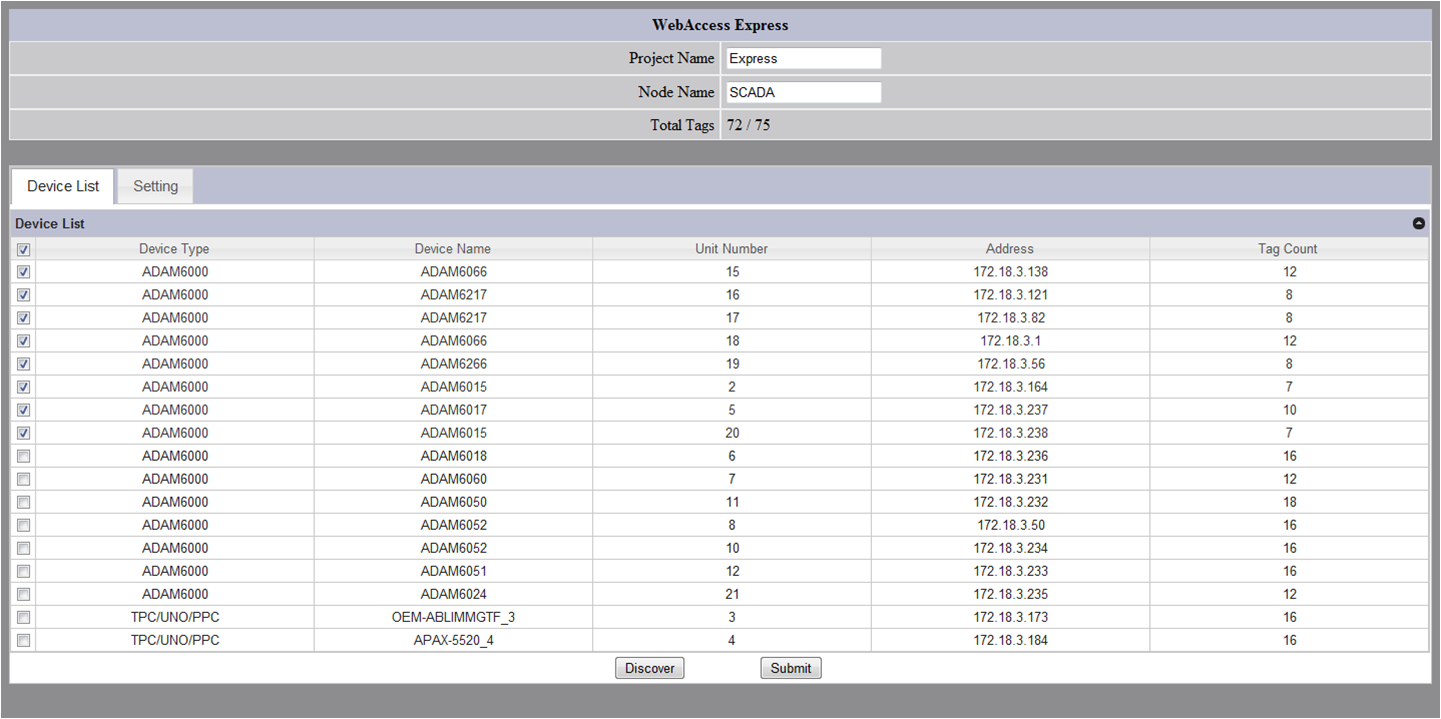Click the Submit button

(790, 668)
